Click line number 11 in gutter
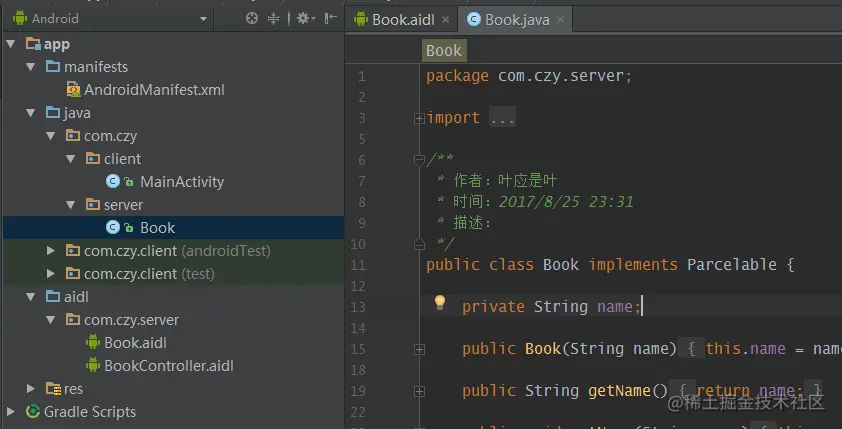 coord(358,265)
